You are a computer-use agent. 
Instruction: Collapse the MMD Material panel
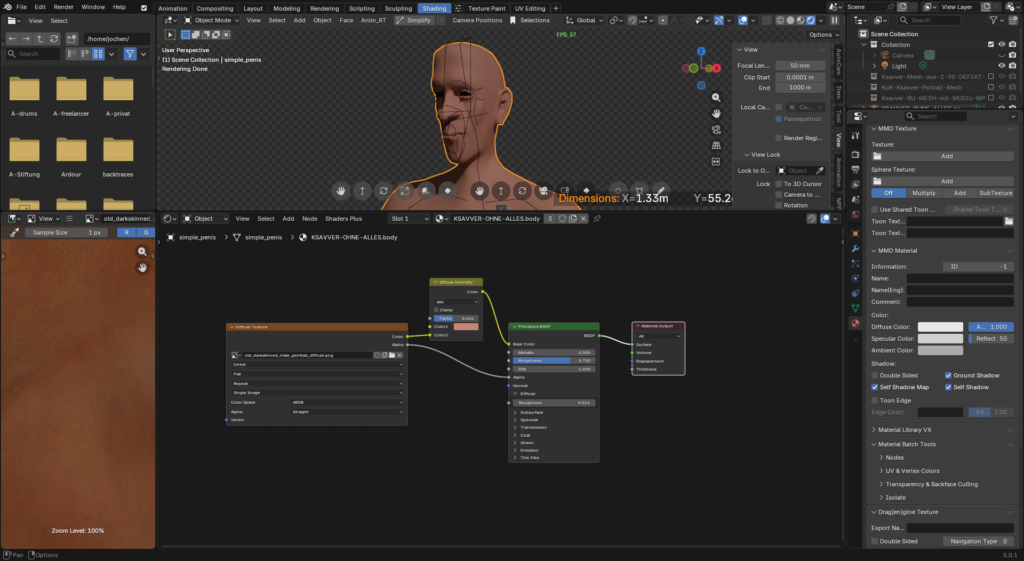[874, 251]
